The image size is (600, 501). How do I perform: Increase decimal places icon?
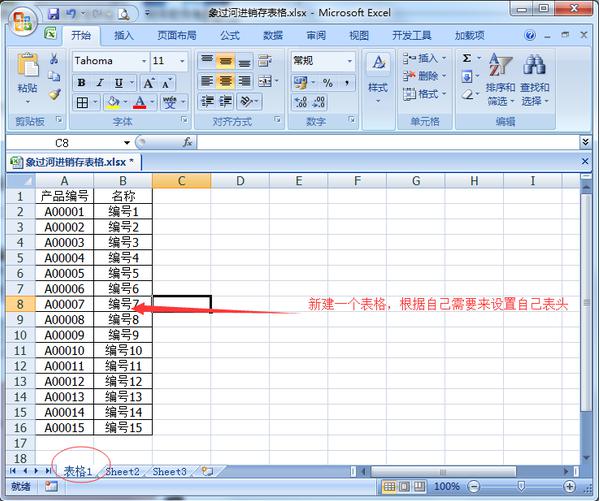point(300,102)
